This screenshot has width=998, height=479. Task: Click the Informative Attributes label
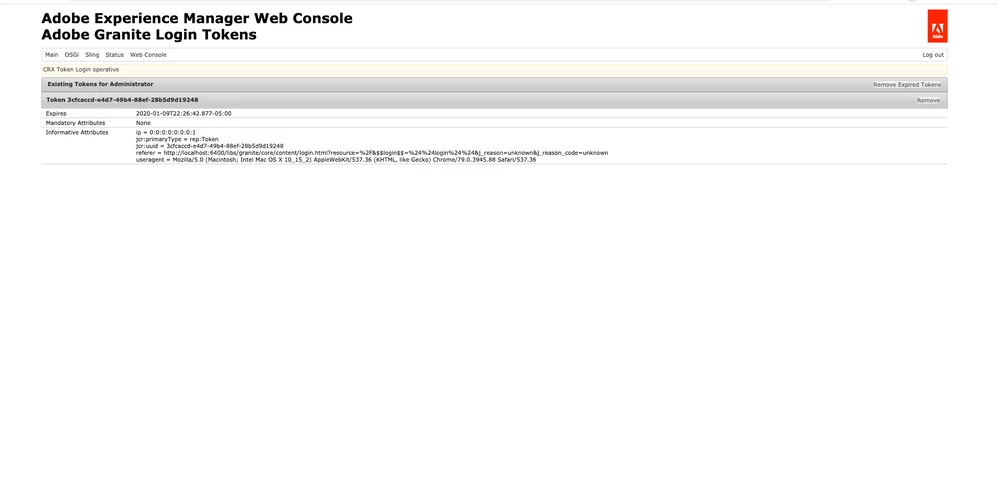[77, 132]
